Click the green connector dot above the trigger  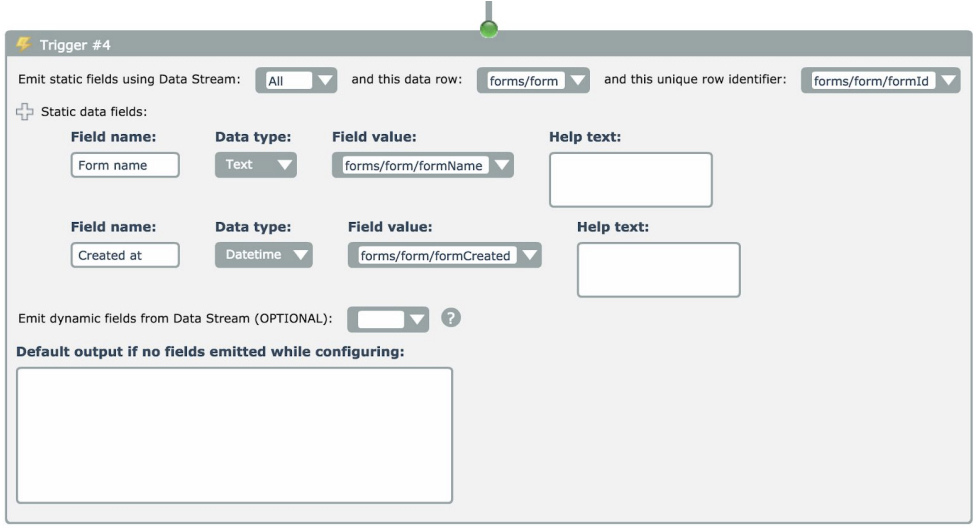(x=489, y=30)
